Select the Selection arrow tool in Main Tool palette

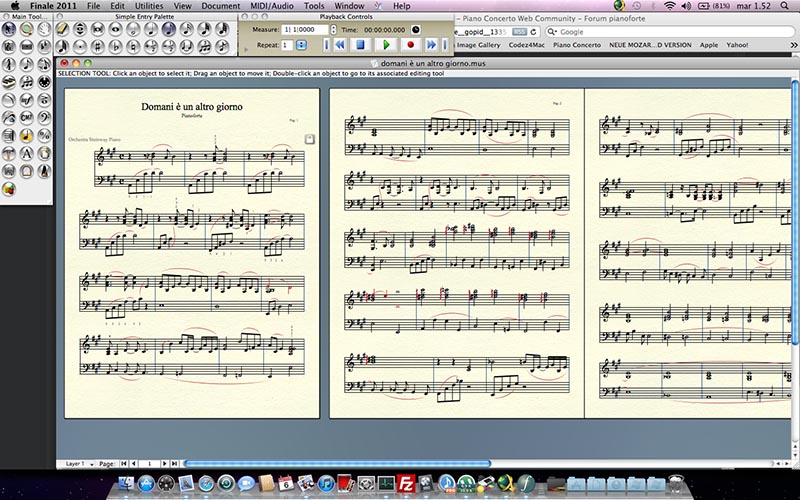[9, 29]
